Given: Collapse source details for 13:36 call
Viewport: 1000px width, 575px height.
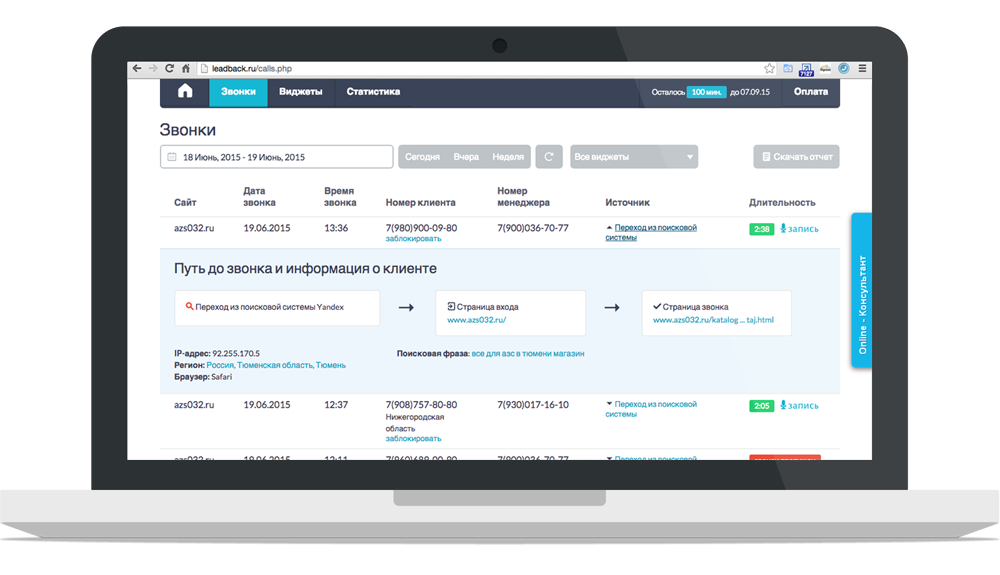Looking at the screenshot, I should pos(651,232).
